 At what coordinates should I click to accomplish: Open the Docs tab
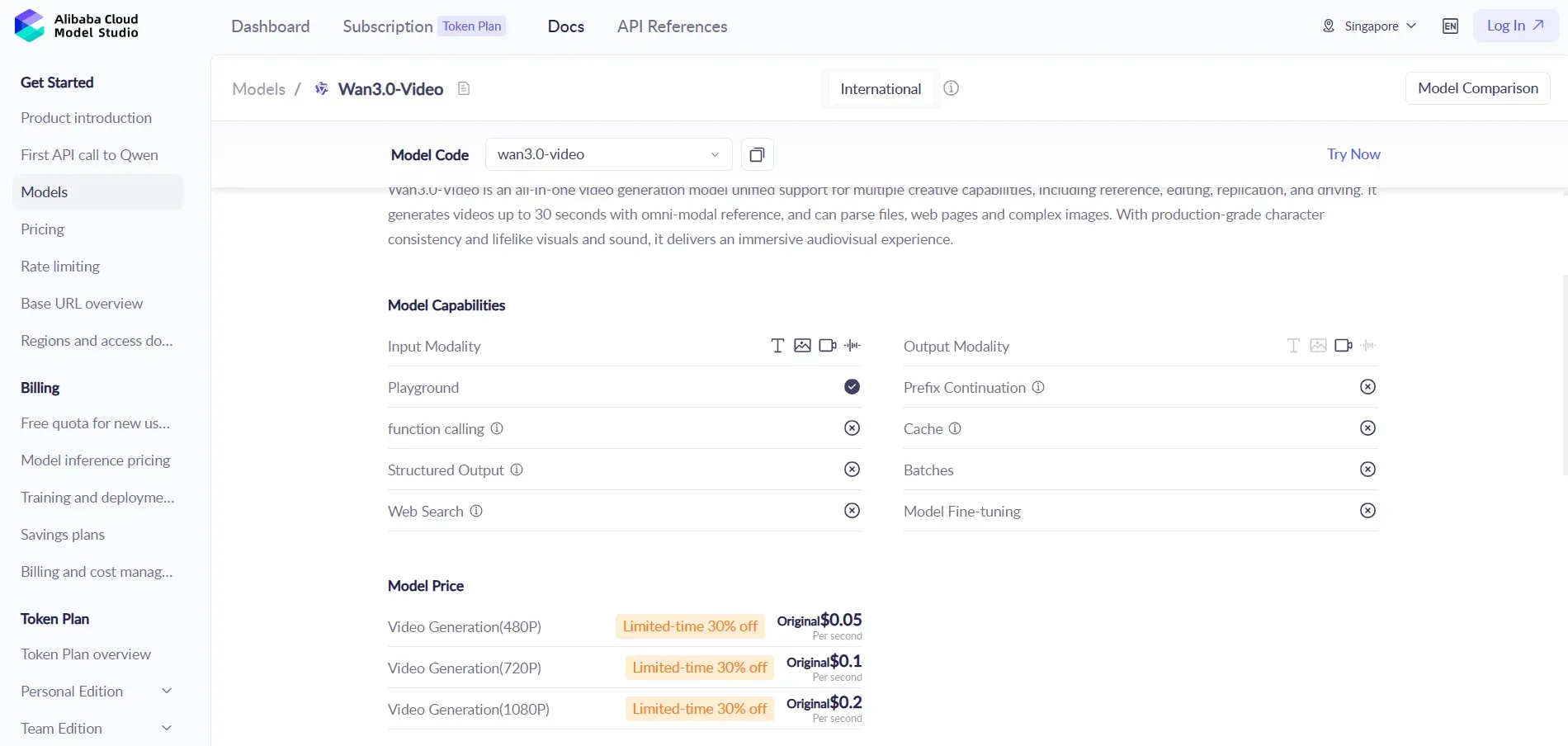566,26
